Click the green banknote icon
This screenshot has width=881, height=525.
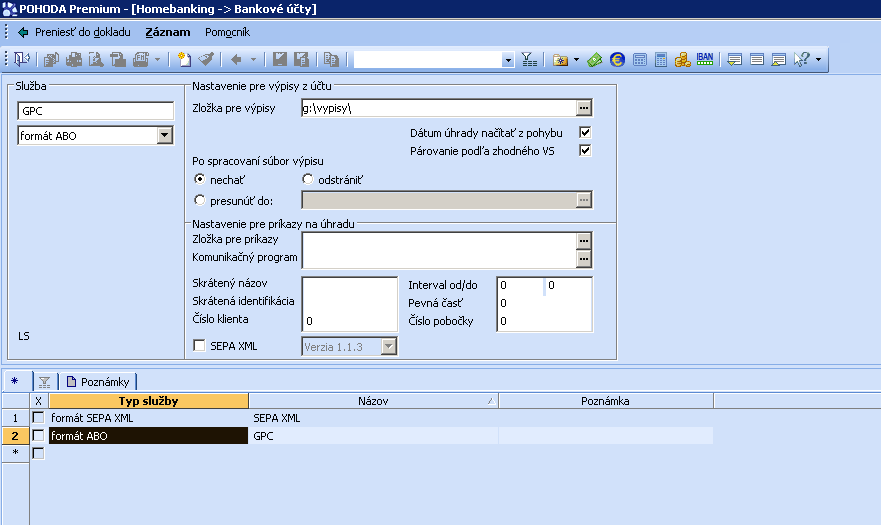click(595, 60)
